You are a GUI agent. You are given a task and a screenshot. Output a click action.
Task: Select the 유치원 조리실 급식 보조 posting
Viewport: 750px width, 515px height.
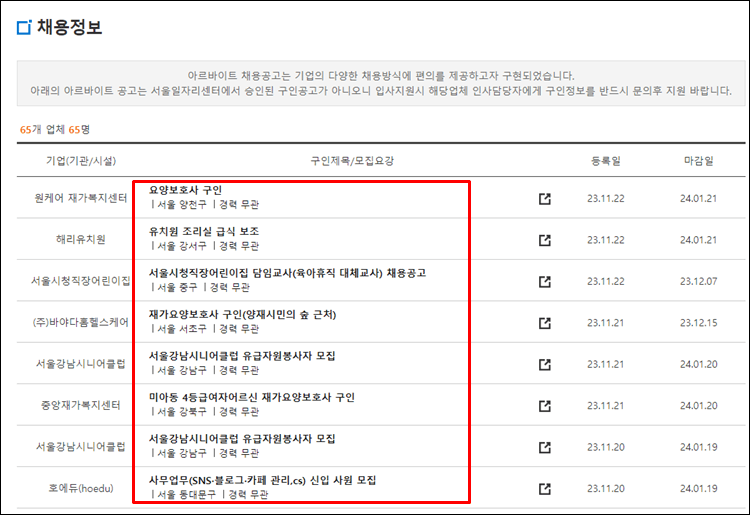click(204, 231)
